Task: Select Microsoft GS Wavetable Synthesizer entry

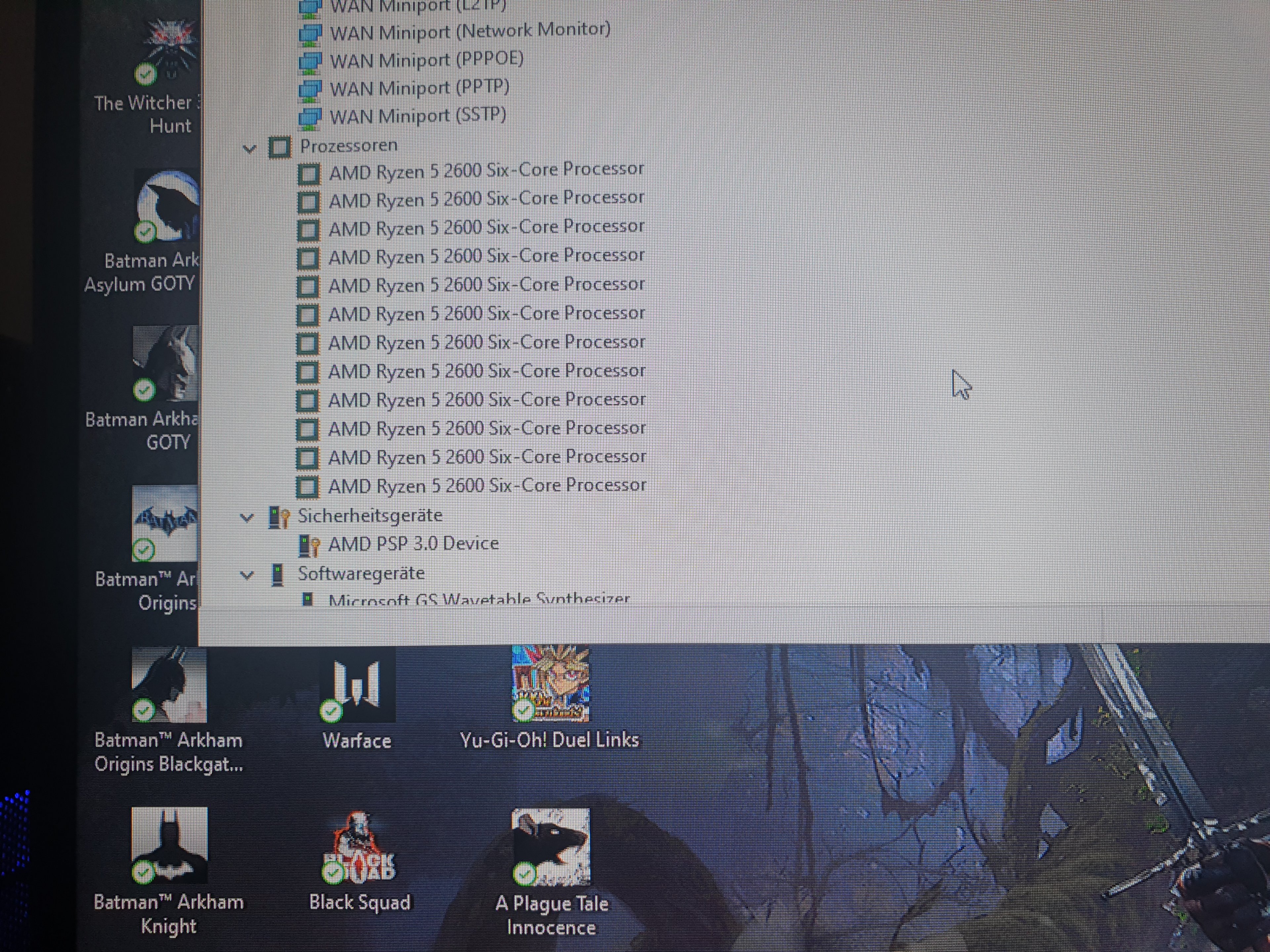Action: pyautogui.click(x=478, y=600)
